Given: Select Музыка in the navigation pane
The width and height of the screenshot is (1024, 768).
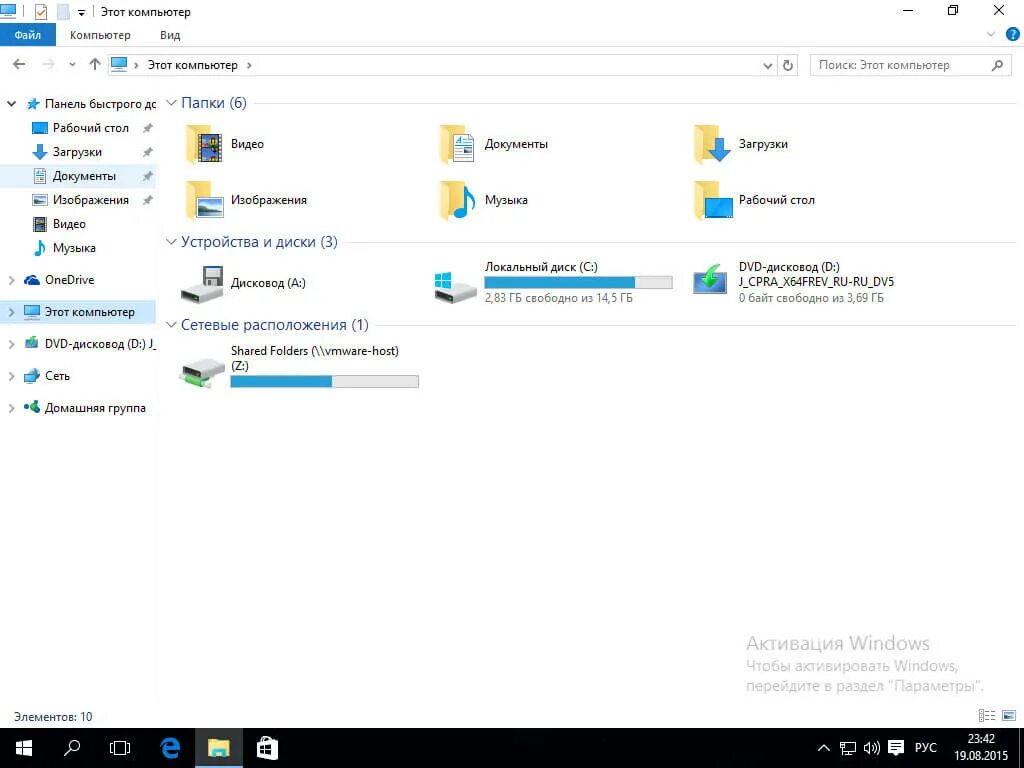Looking at the screenshot, I should click(74, 248).
